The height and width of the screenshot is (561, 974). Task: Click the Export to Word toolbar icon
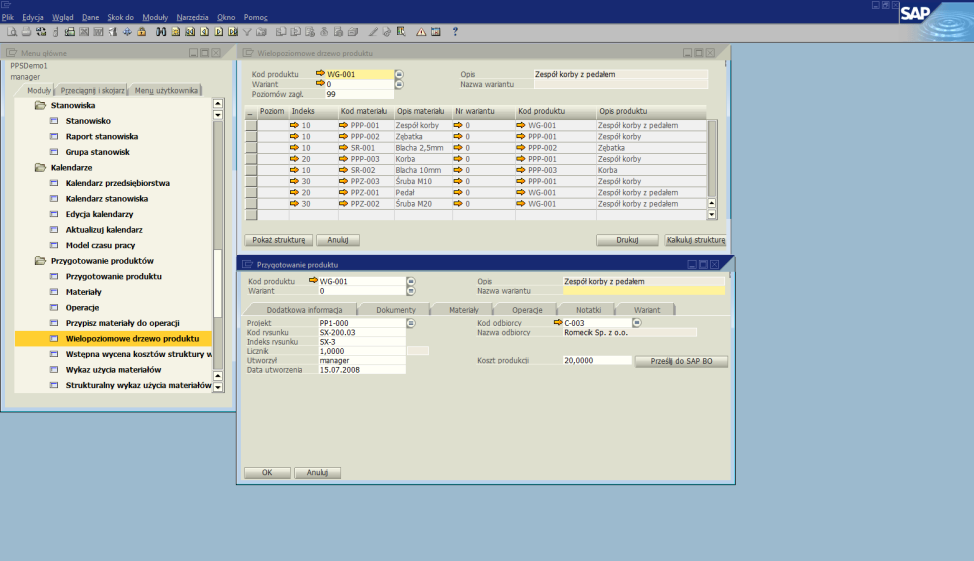(98, 32)
